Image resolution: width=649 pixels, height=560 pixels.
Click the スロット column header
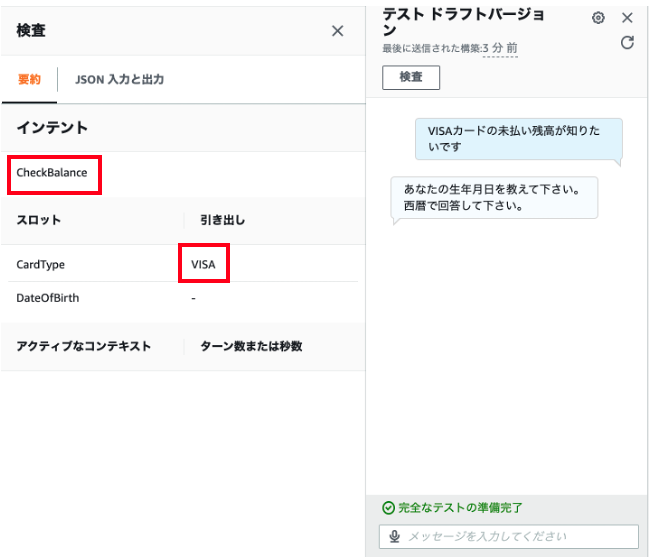pos(38,220)
